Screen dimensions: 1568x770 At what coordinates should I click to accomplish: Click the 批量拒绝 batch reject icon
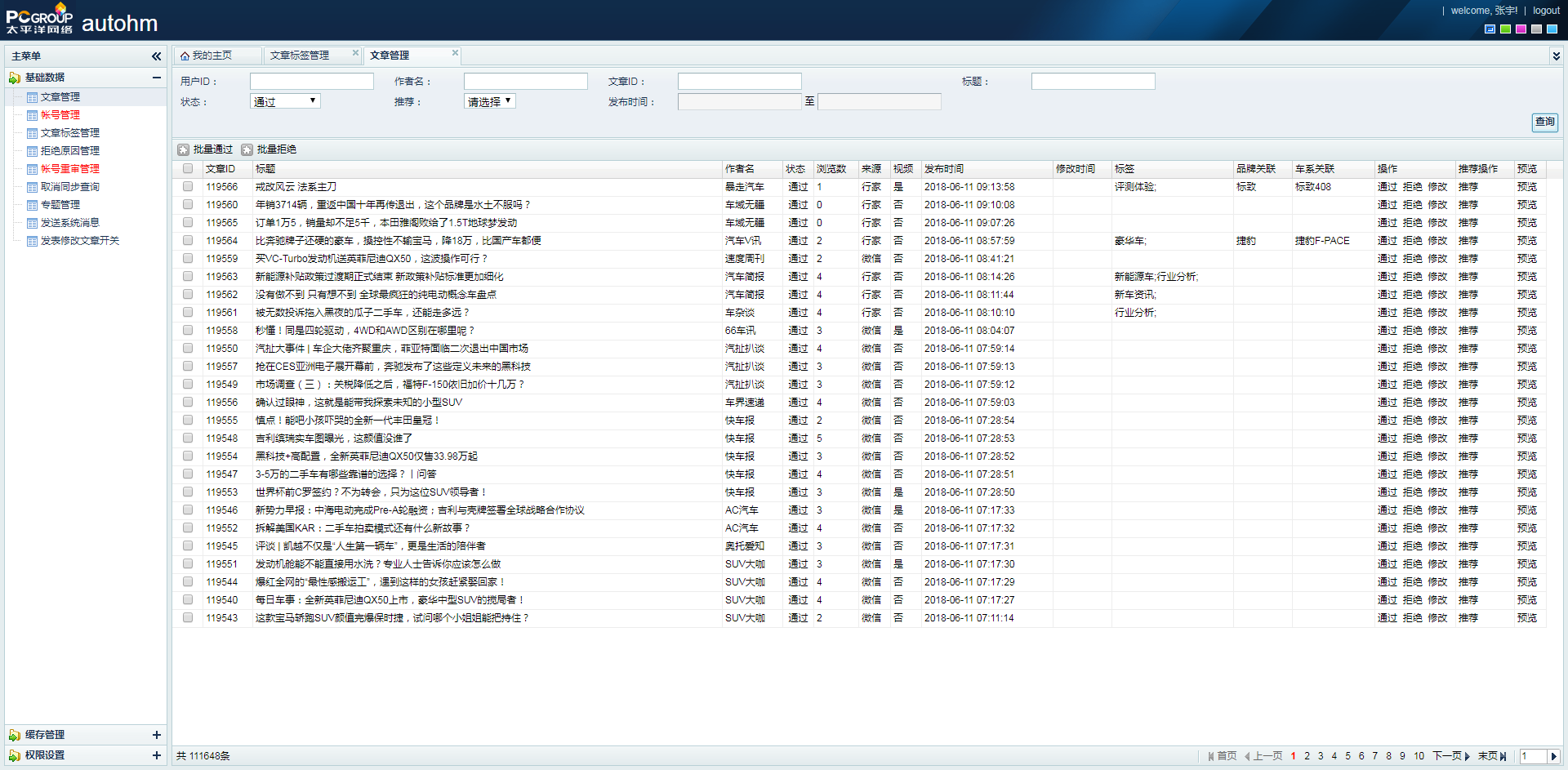coord(247,149)
